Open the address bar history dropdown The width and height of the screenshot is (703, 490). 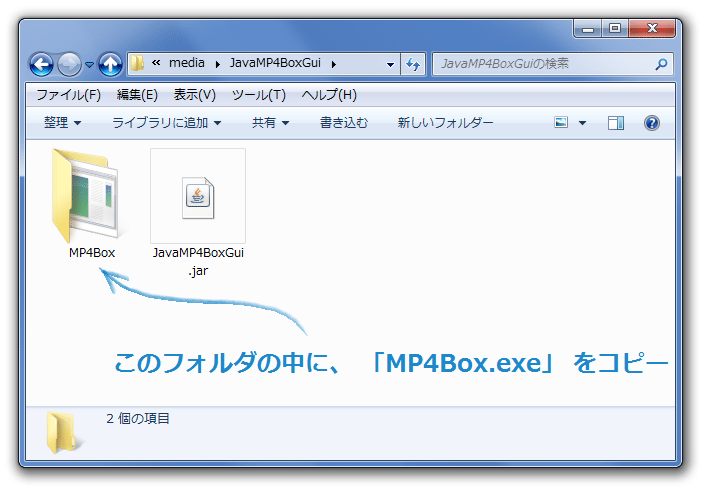tap(391, 65)
